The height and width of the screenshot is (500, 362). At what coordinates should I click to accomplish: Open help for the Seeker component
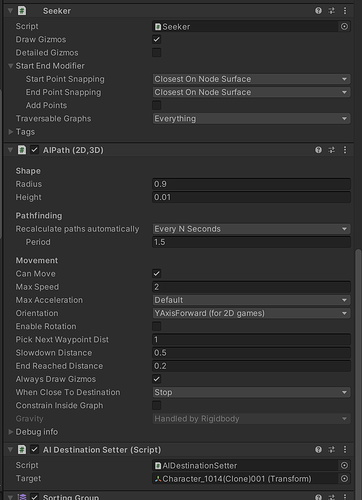click(x=318, y=11)
